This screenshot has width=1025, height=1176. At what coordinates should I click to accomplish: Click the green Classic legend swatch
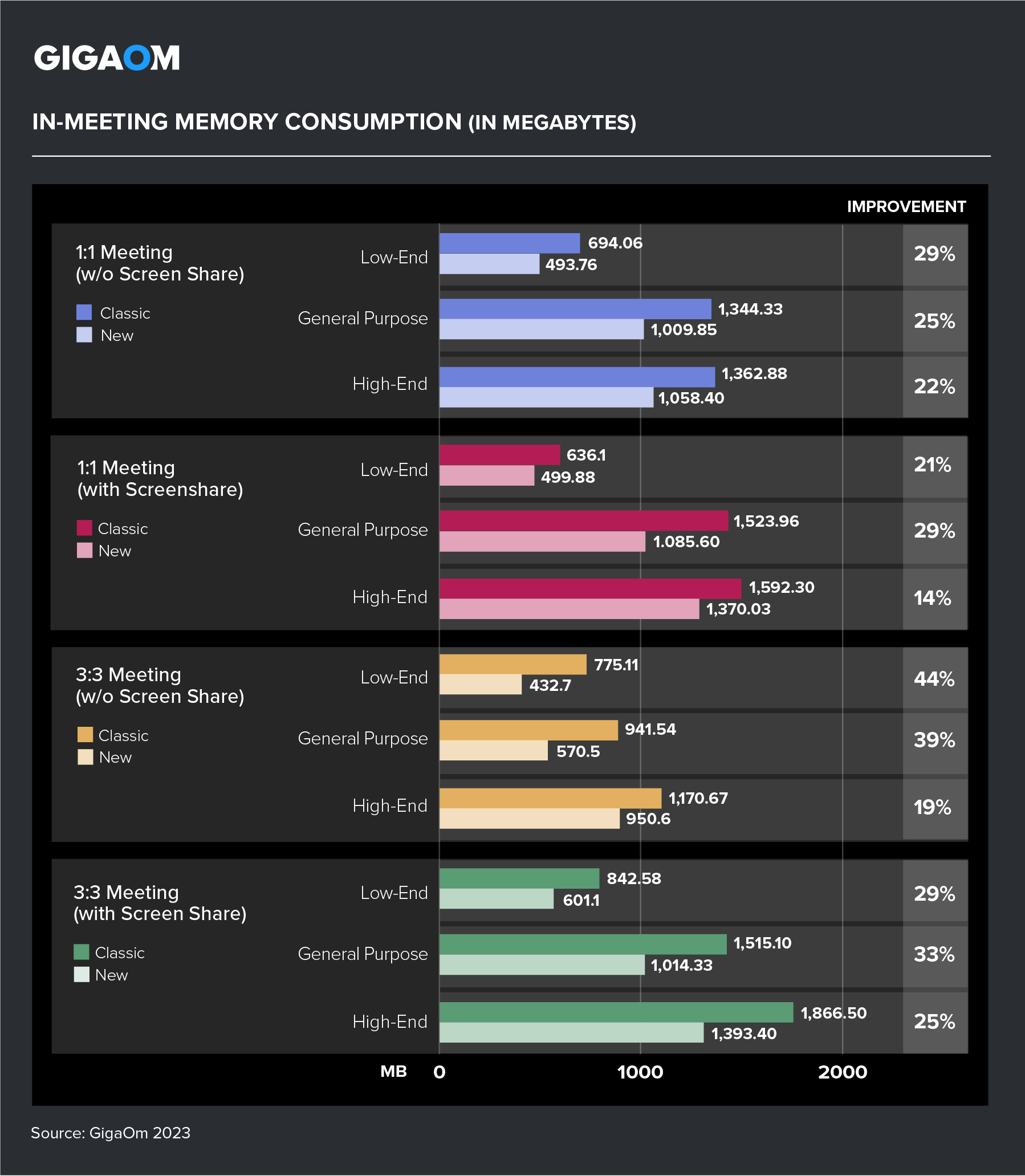click(x=81, y=953)
